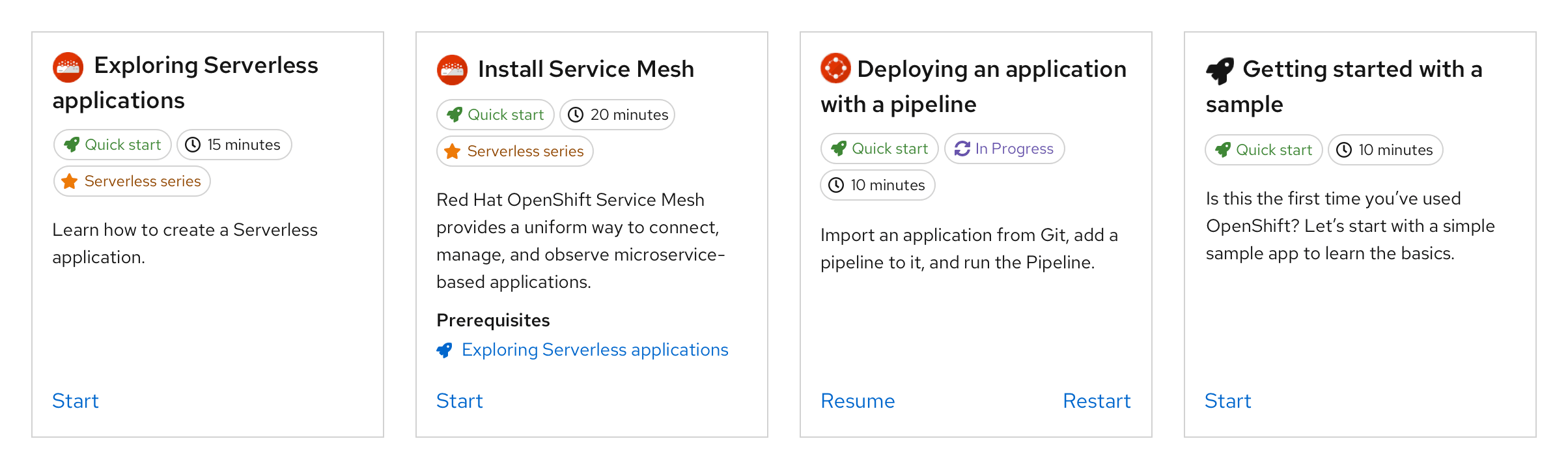
Task: Start the Install Service Mesh quick start
Action: (x=460, y=401)
